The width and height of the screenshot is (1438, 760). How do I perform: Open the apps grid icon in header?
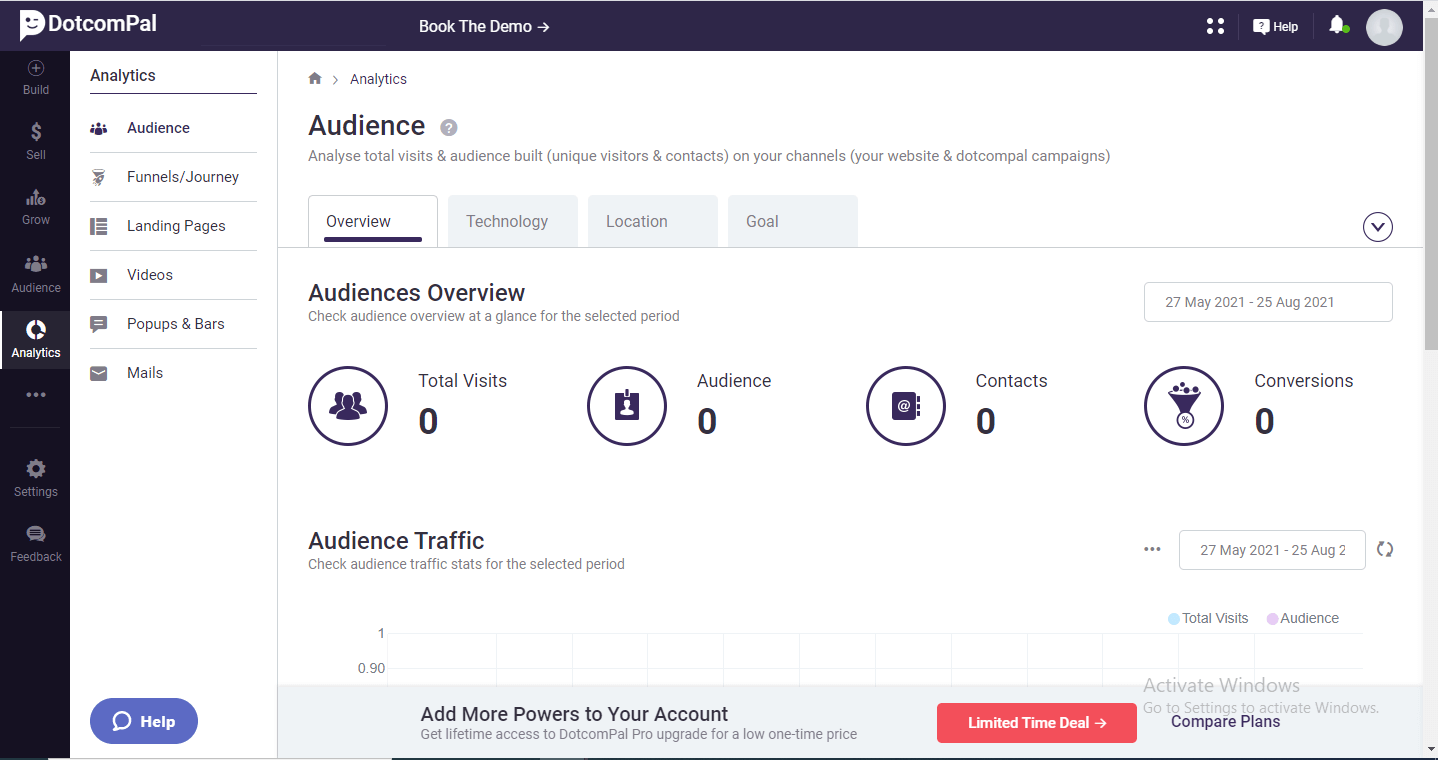pyautogui.click(x=1215, y=26)
